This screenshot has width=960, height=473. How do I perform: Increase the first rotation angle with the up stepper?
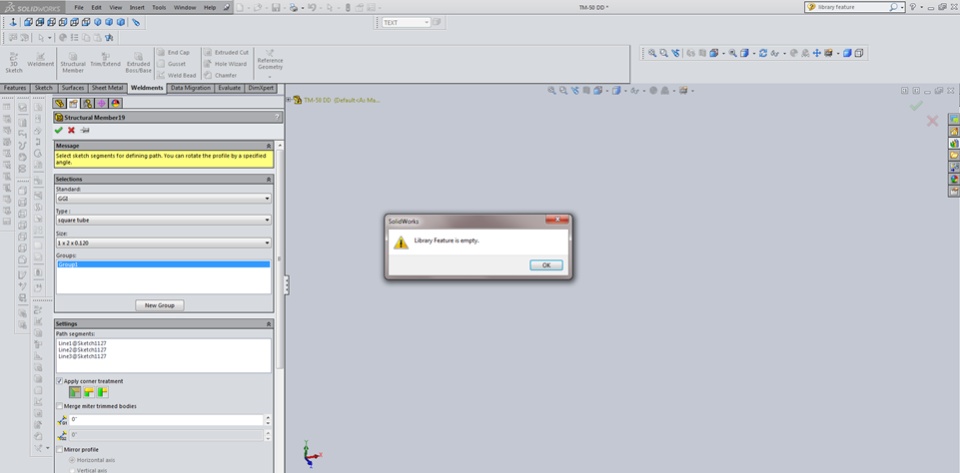[268, 417]
